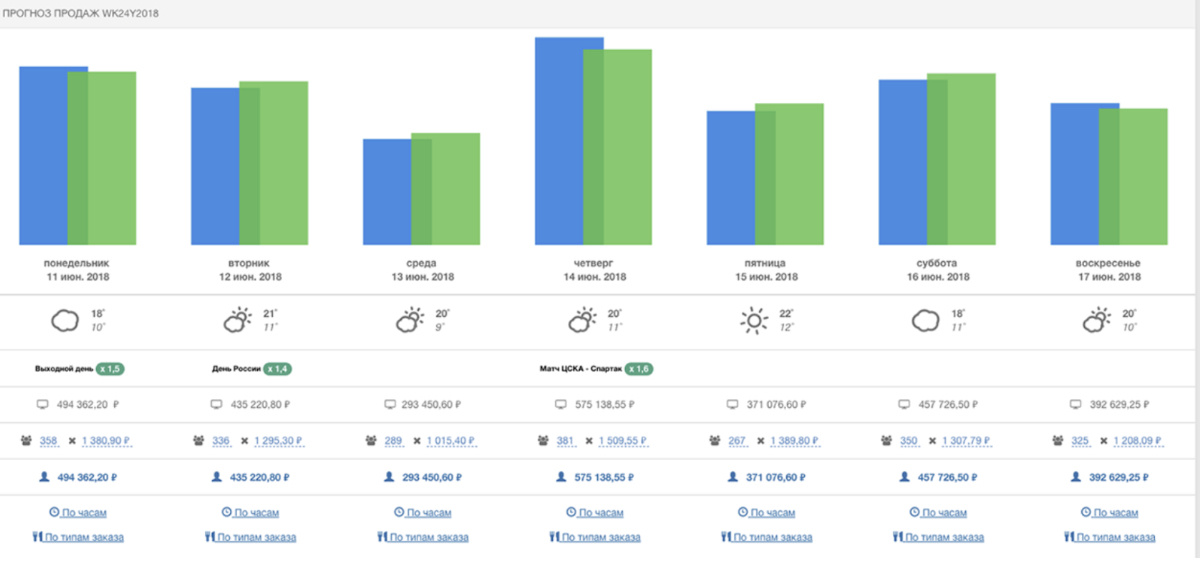1200x568 pixels.
Task: Click the partly sunny weather icon for Wednesday 13 June
Action: click(x=410, y=321)
